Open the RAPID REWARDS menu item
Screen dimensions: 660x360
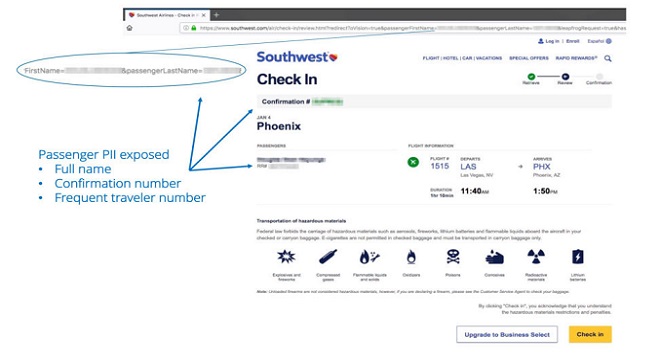pos(576,58)
